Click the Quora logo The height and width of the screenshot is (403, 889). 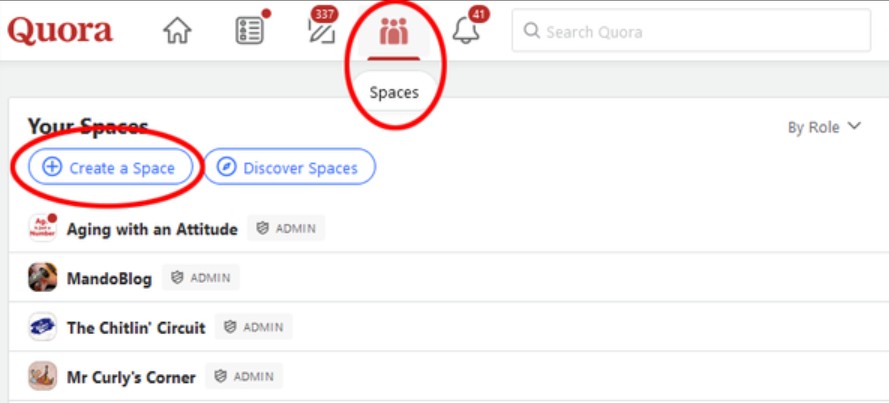[x=60, y=31]
